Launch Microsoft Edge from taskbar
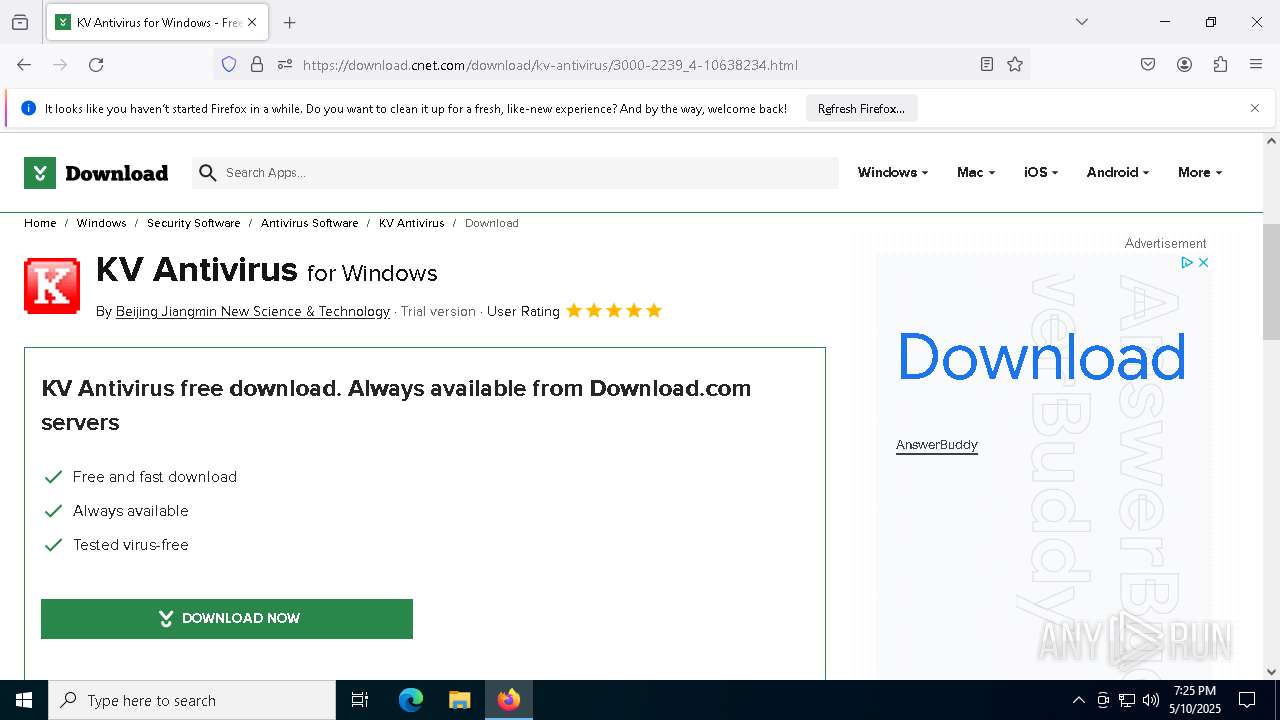The image size is (1280, 720). (410, 700)
